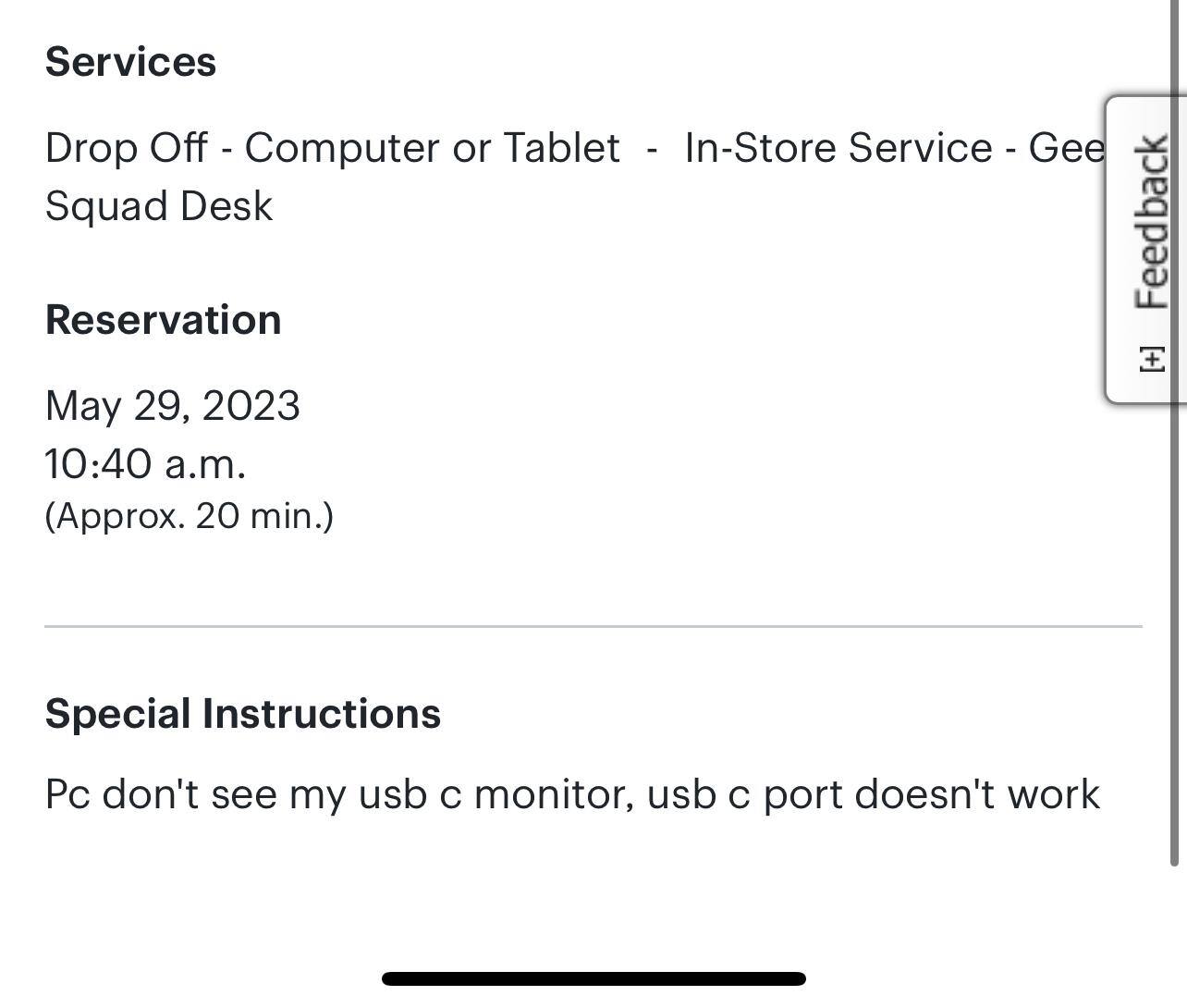Select the 10:40 a.m. reservation time
This screenshot has height=1008, width=1187.
(x=146, y=464)
